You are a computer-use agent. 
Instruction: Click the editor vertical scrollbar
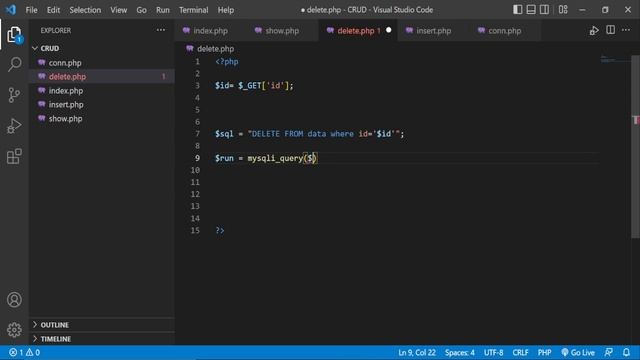click(x=635, y=147)
